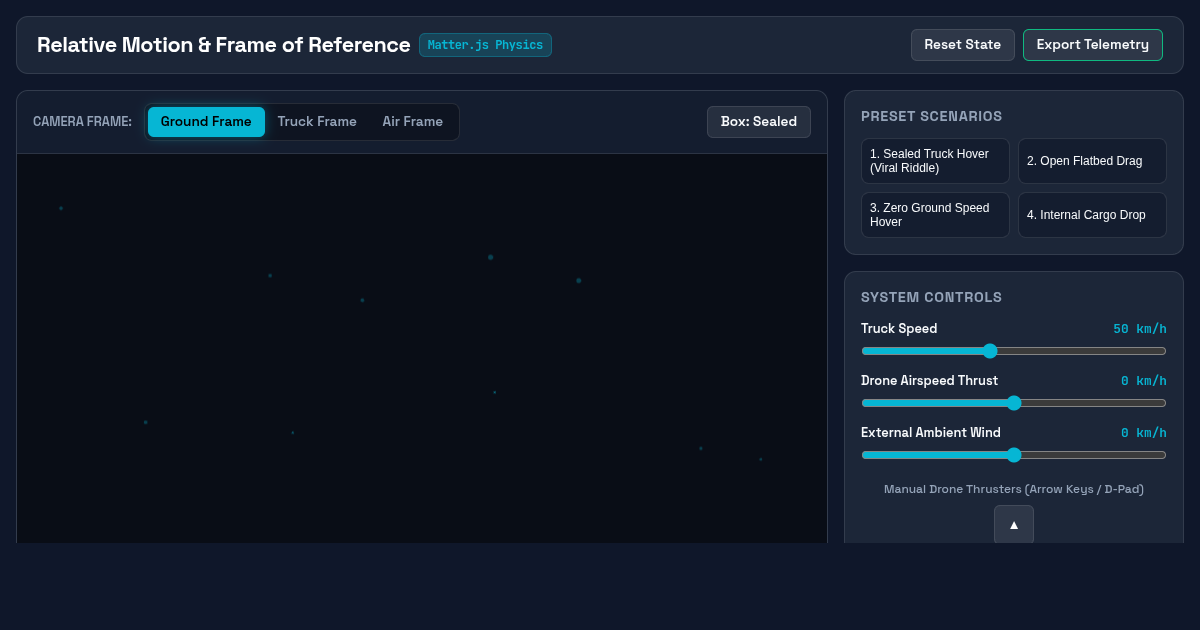The width and height of the screenshot is (1200, 630).
Task: Adjust the External Ambient Wind slider
Action: 1014,455
